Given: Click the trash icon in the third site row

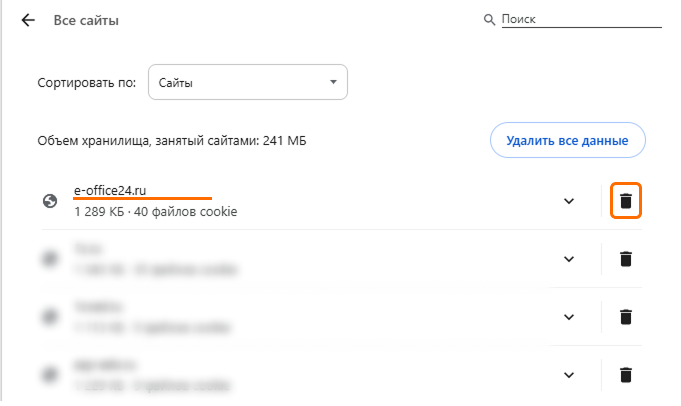Looking at the screenshot, I should tap(626, 317).
